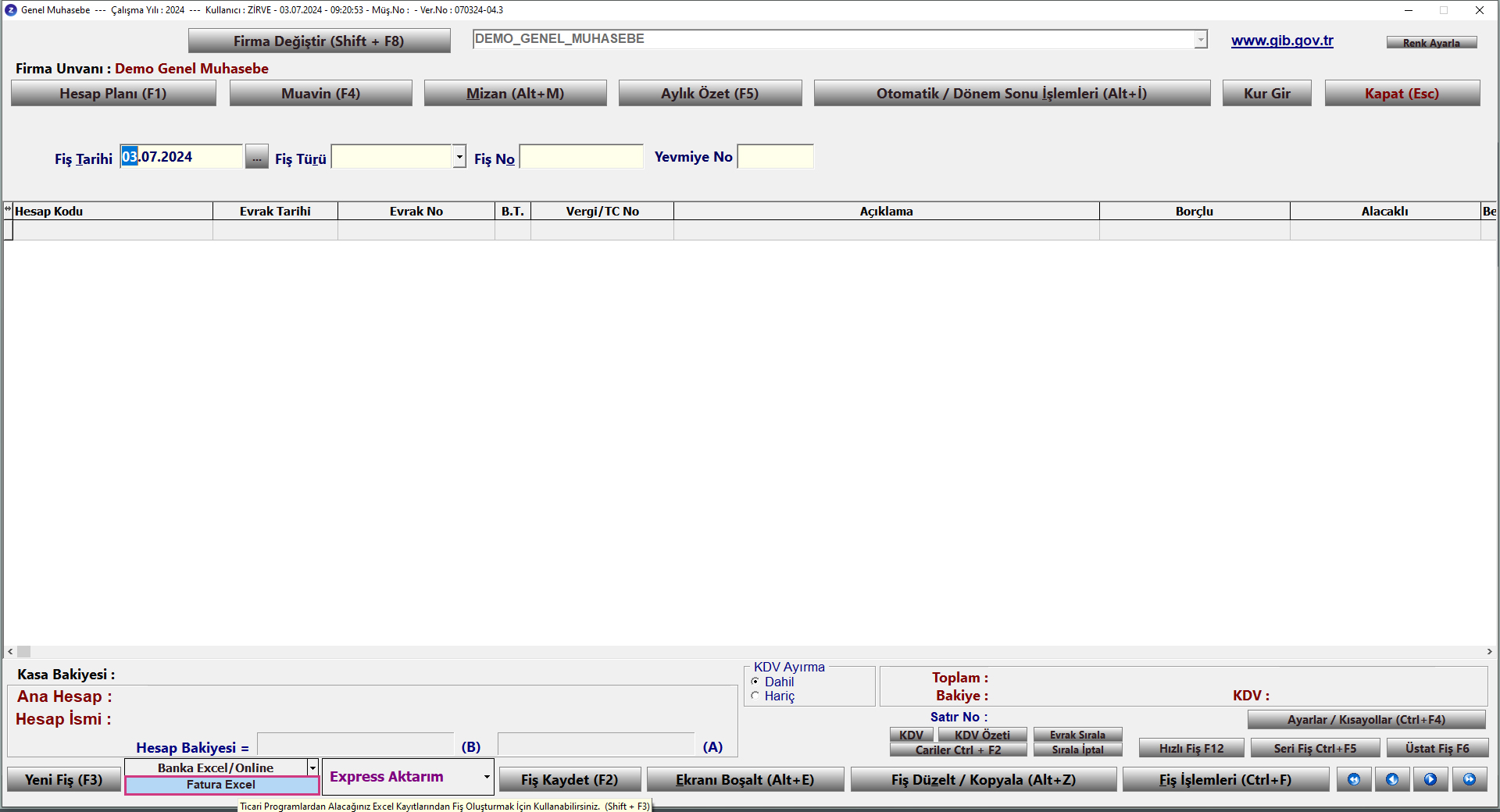Click into the Fiş No field
1500x812 pixels.
(581, 157)
